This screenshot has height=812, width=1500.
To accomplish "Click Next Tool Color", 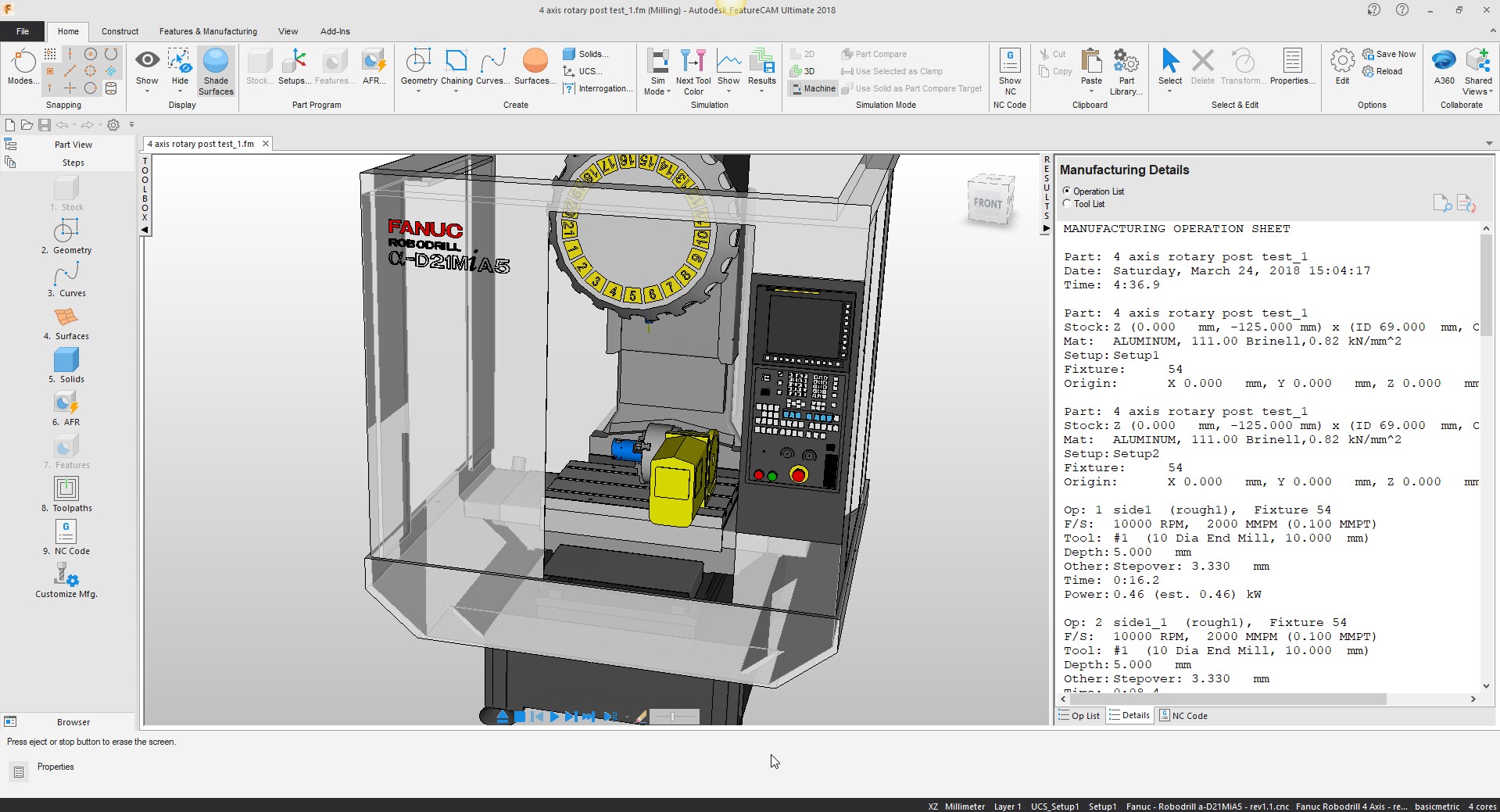I will pos(693,71).
